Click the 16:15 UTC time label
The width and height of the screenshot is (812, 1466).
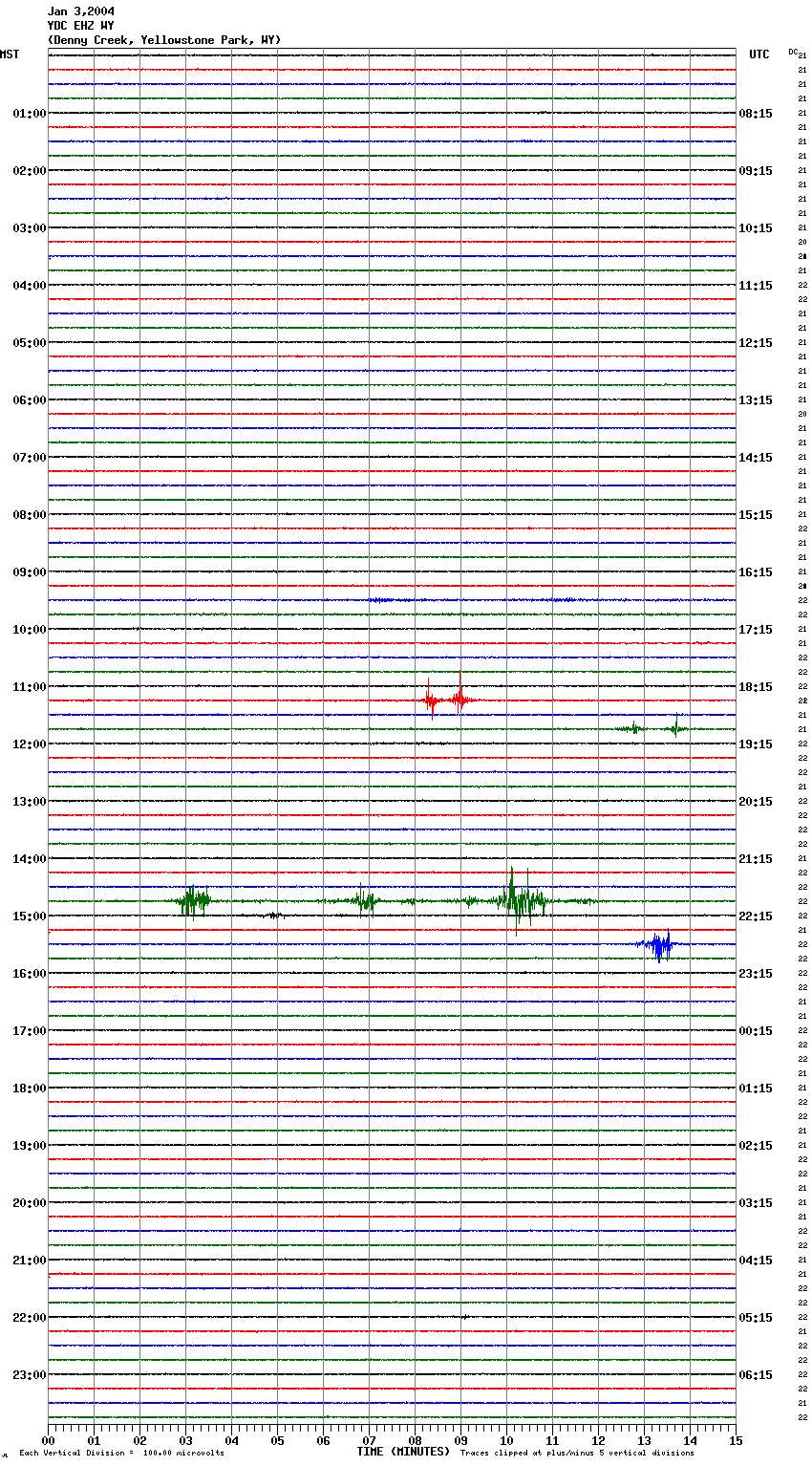[x=756, y=572]
